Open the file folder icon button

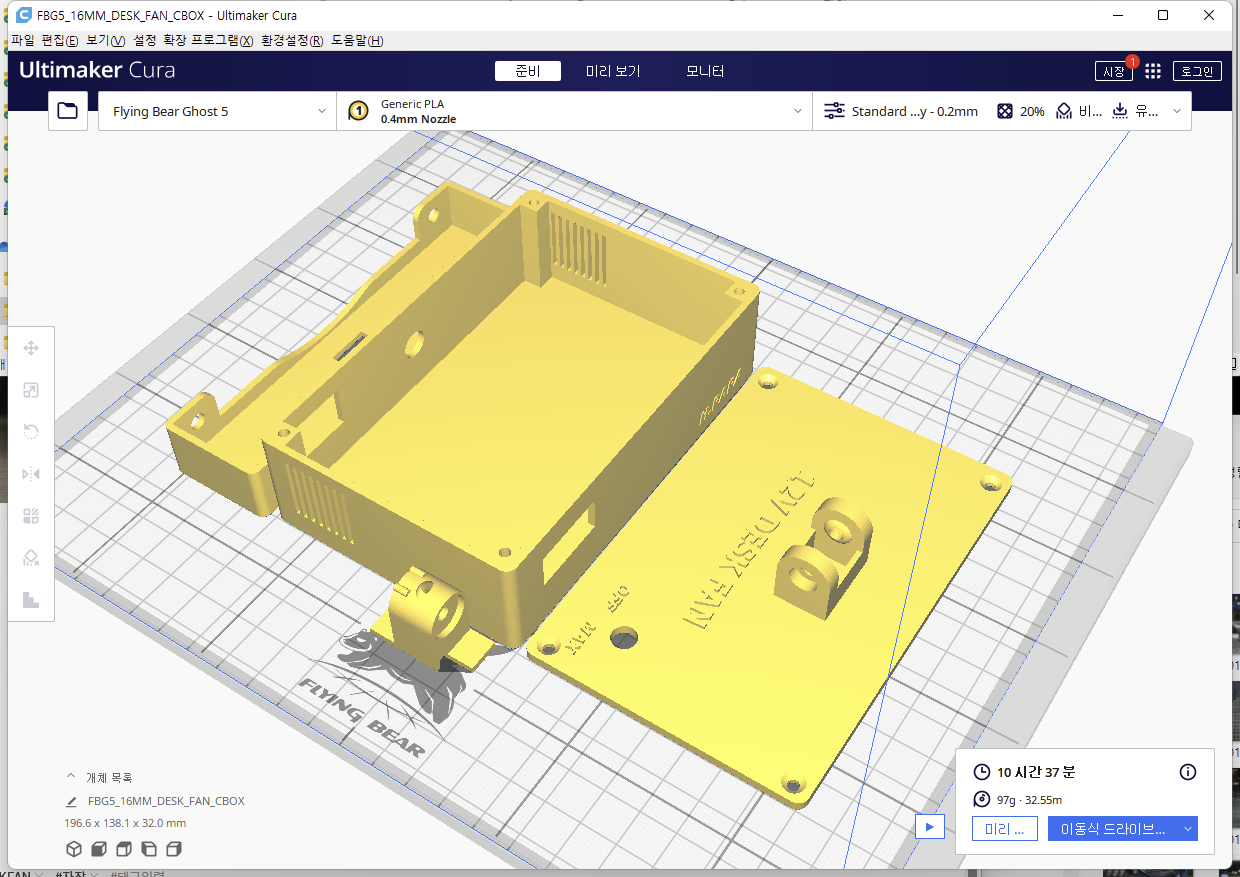point(67,111)
